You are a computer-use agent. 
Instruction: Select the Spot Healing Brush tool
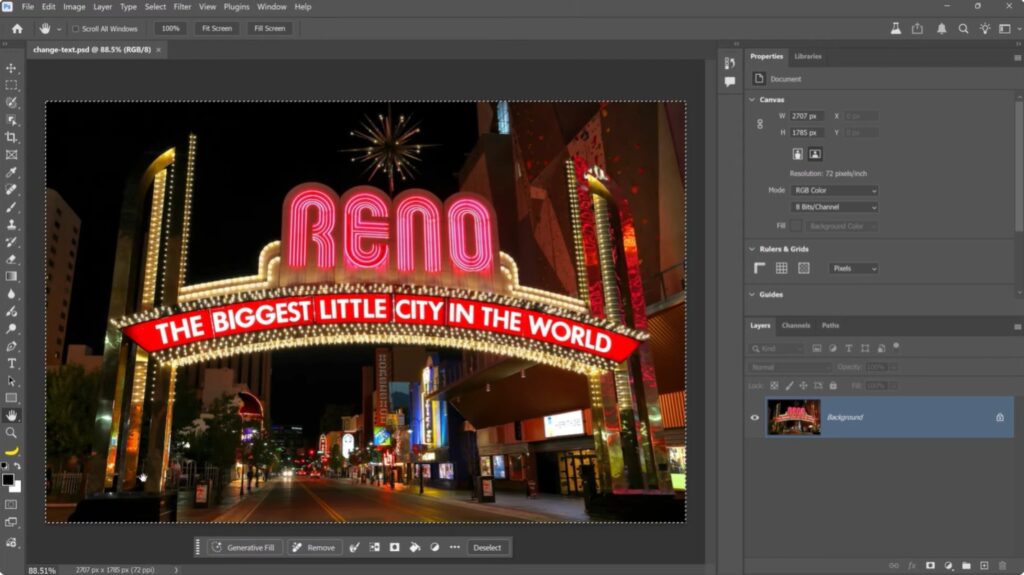pyautogui.click(x=11, y=189)
